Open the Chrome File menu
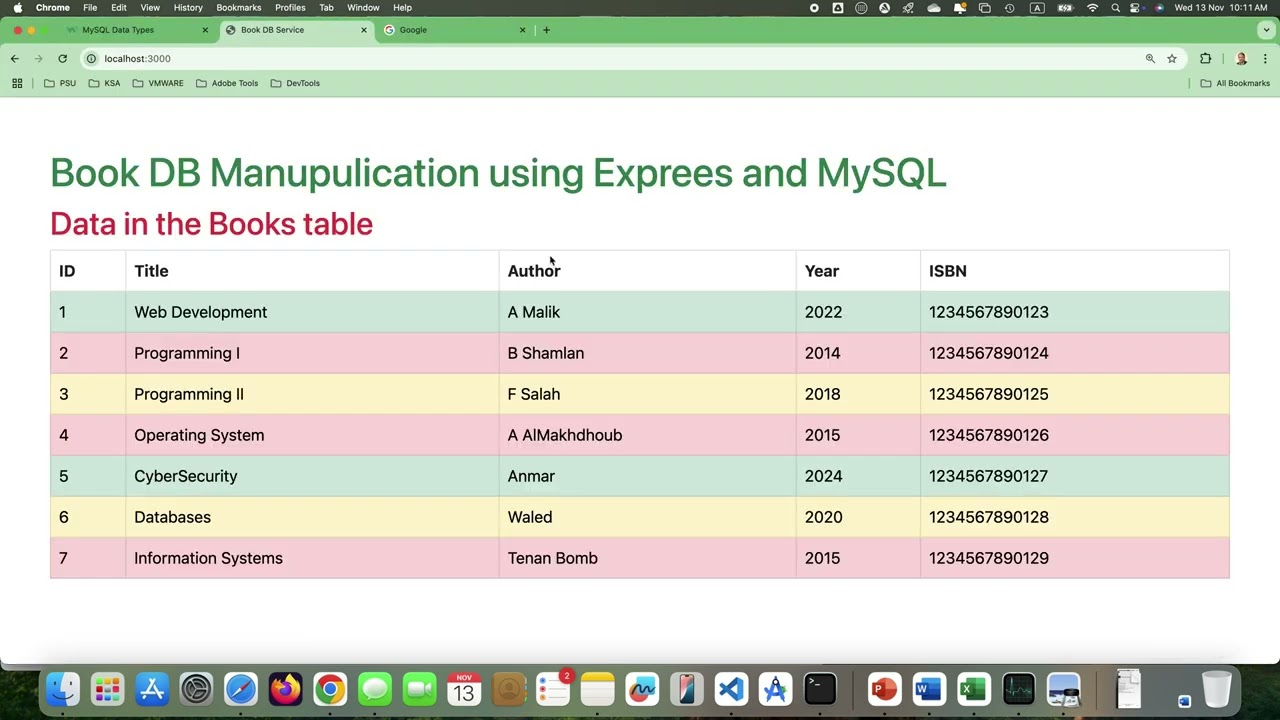This screenshot has width=1280, height=720. (90, 7)
